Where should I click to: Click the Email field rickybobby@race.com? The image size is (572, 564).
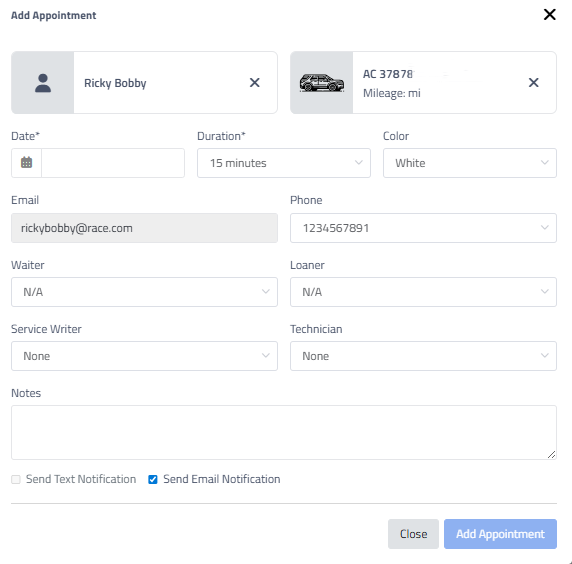click(144, 228)
